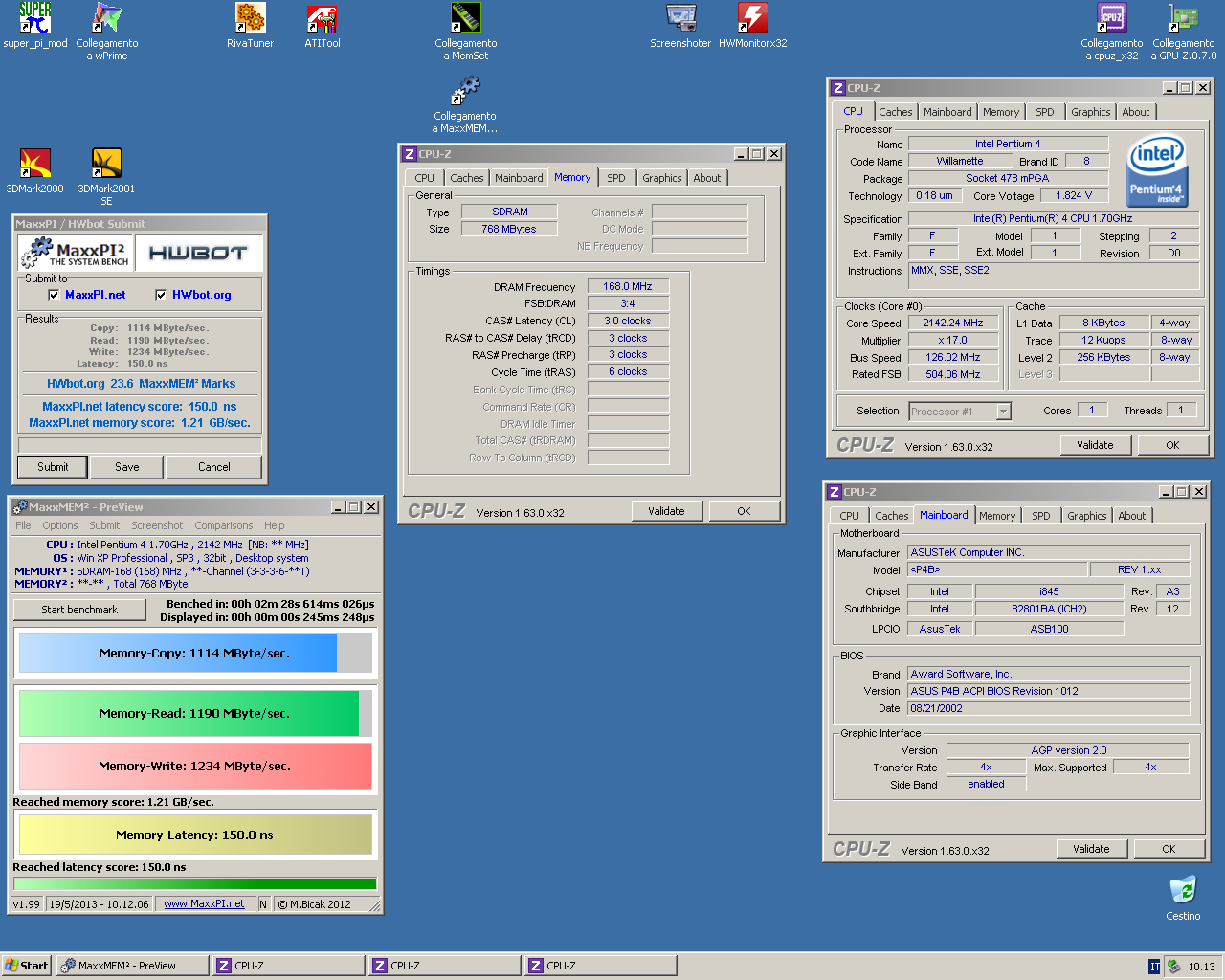Click the 768 MBytes memory size value
Image resolution: width=1225 pixels, height=980 pixels.
tap(509, 229)
